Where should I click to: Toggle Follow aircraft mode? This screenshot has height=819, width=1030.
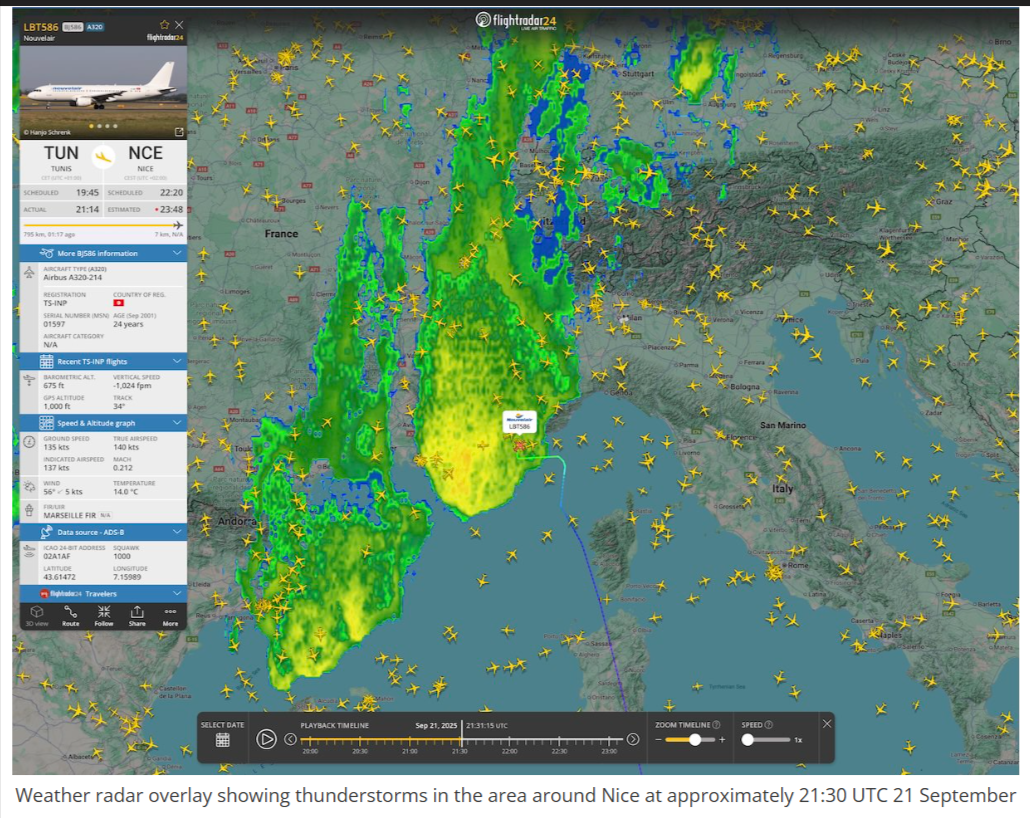(104, 614)
